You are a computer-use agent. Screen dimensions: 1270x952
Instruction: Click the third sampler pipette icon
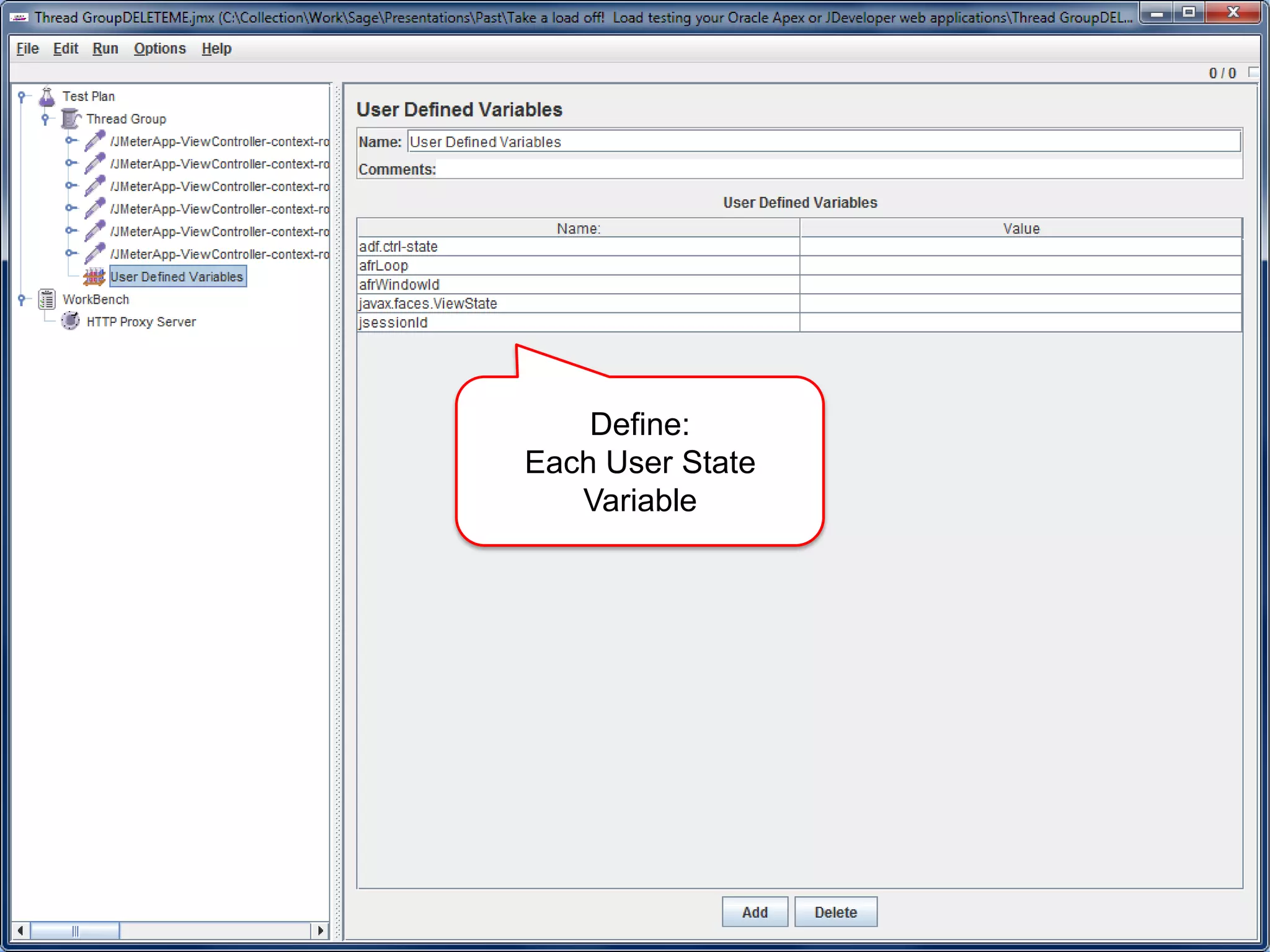(94, 186)
